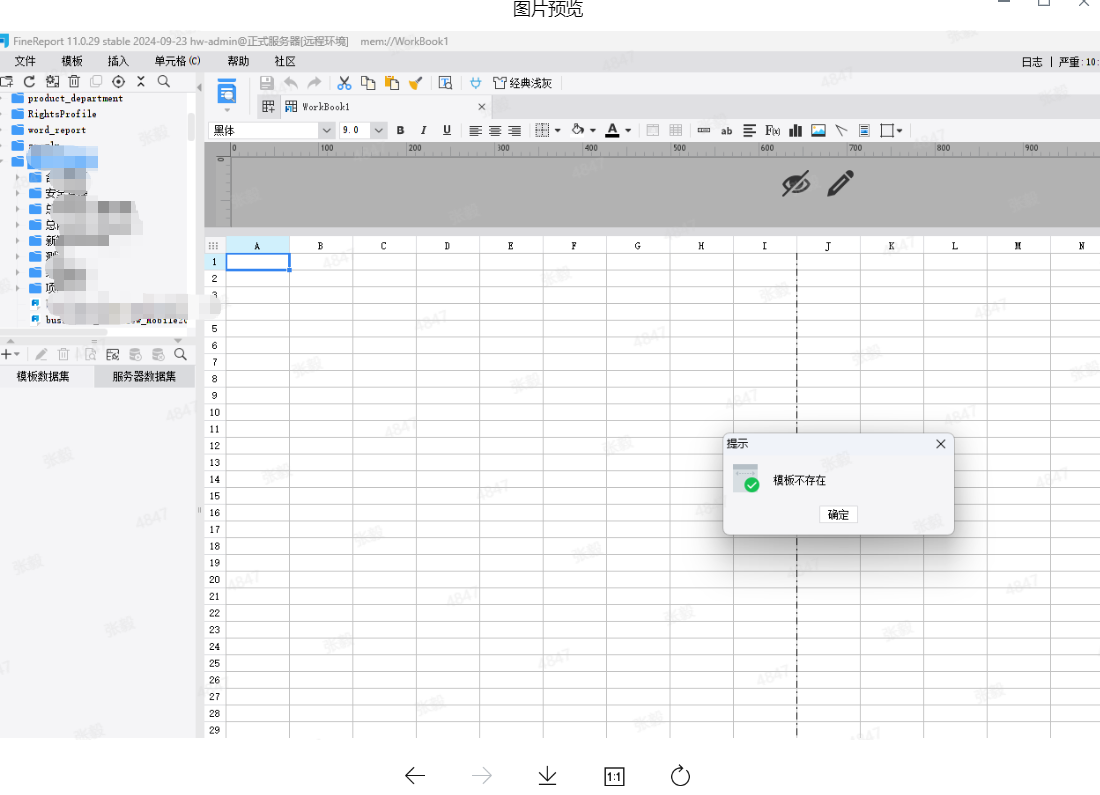Viewport: 1100px width, 795px height.
Task: Open the 日志 log link
Action: (x=1032, y=62)
